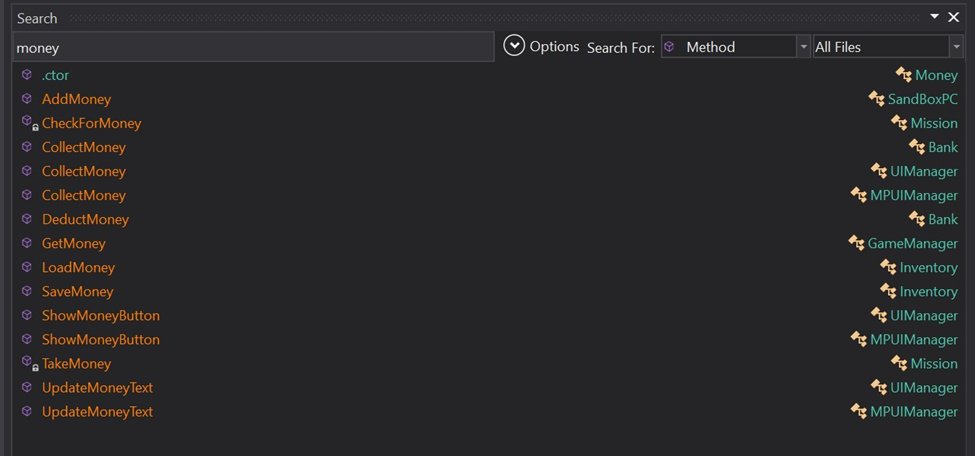Select CollectMoney in the Bank row
The width and height of the screenshot is (975, 456).
83,147
